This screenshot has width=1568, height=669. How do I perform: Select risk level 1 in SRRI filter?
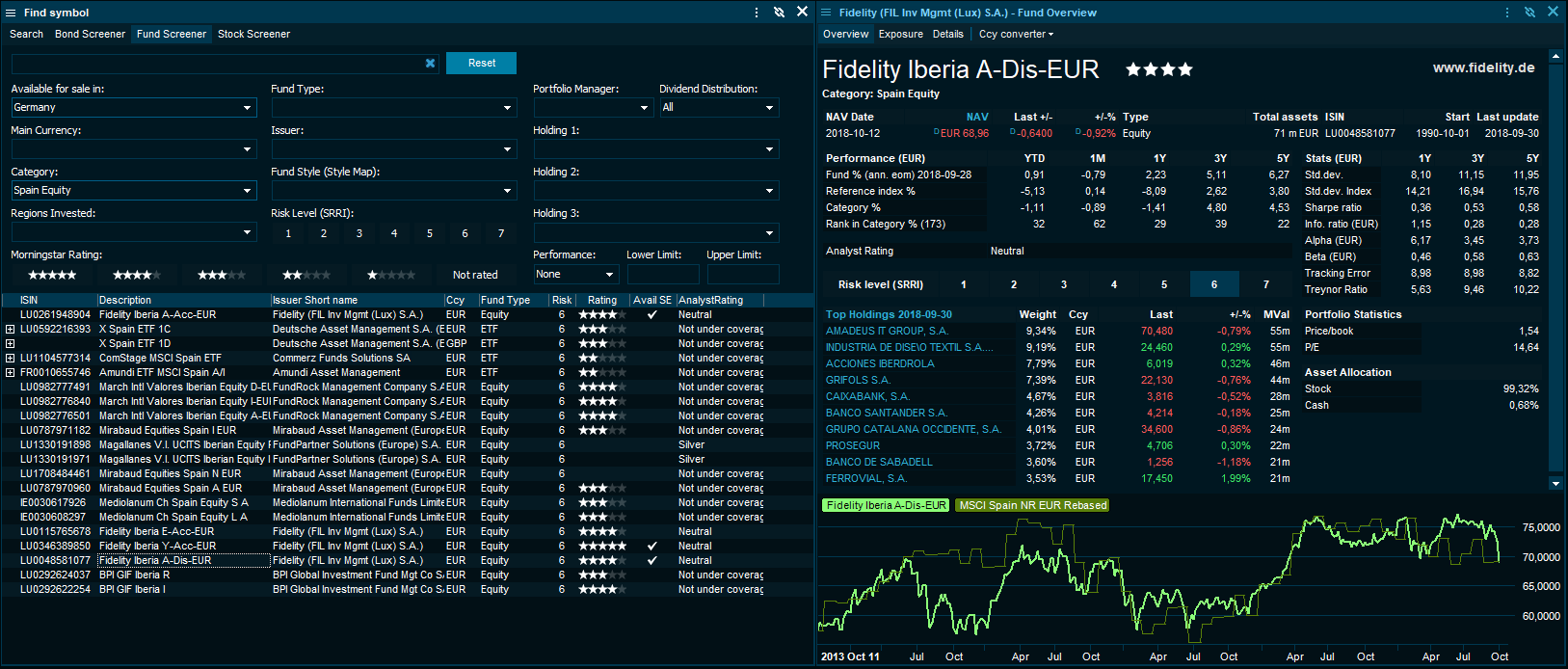point(288,233)
